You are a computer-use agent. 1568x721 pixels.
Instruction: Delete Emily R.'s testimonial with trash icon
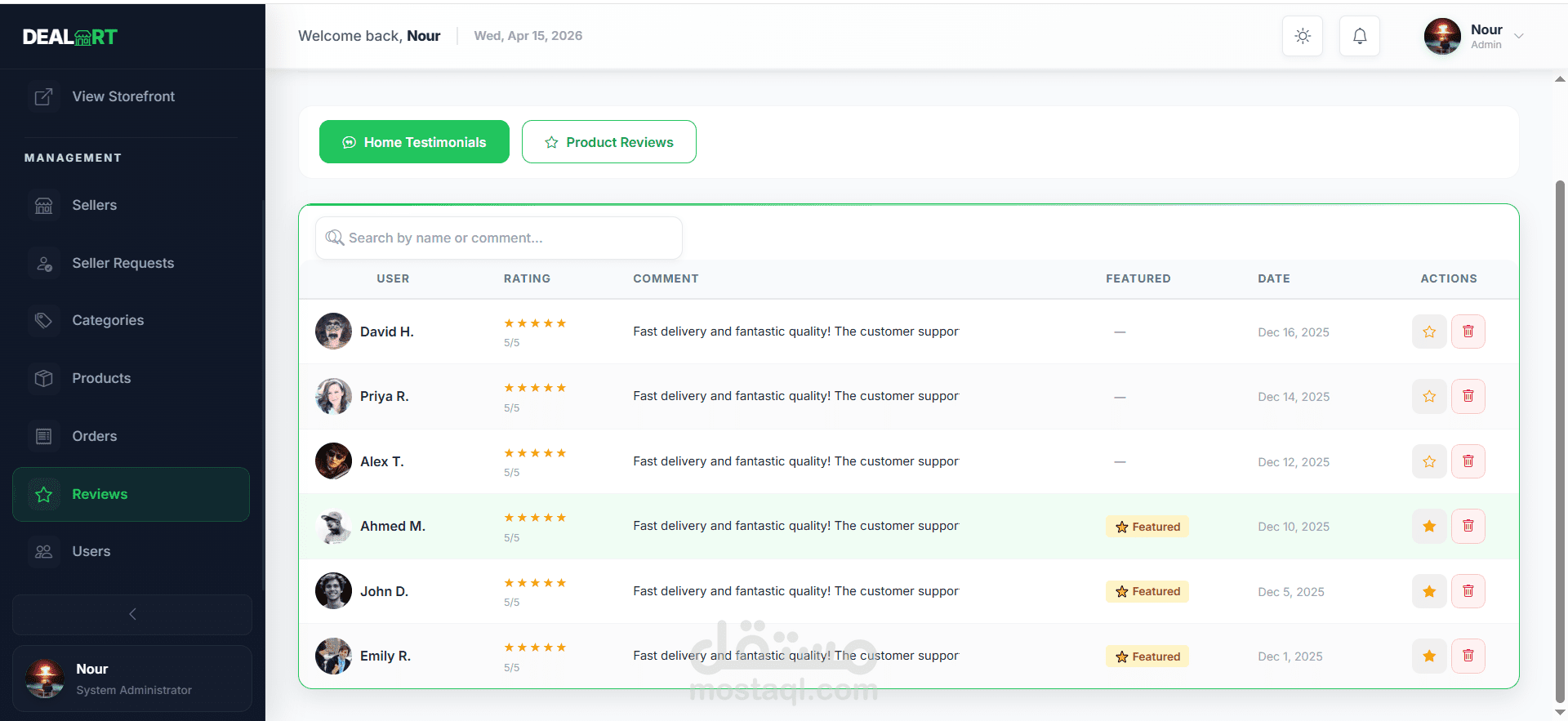tap(1468, 656)
